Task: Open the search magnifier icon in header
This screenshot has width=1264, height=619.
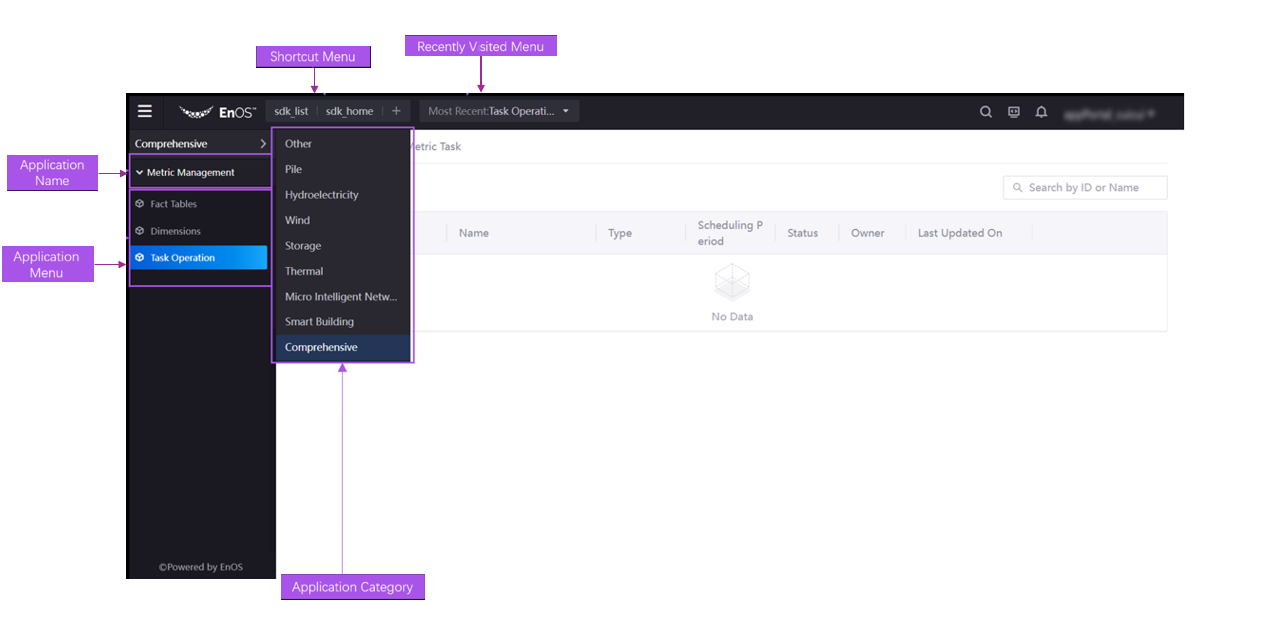Action: tap(986, 112)
